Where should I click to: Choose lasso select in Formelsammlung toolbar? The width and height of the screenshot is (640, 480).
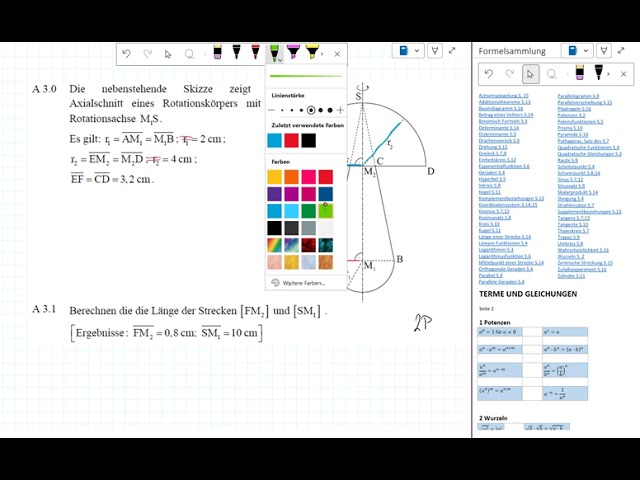[x=552, y=74]
